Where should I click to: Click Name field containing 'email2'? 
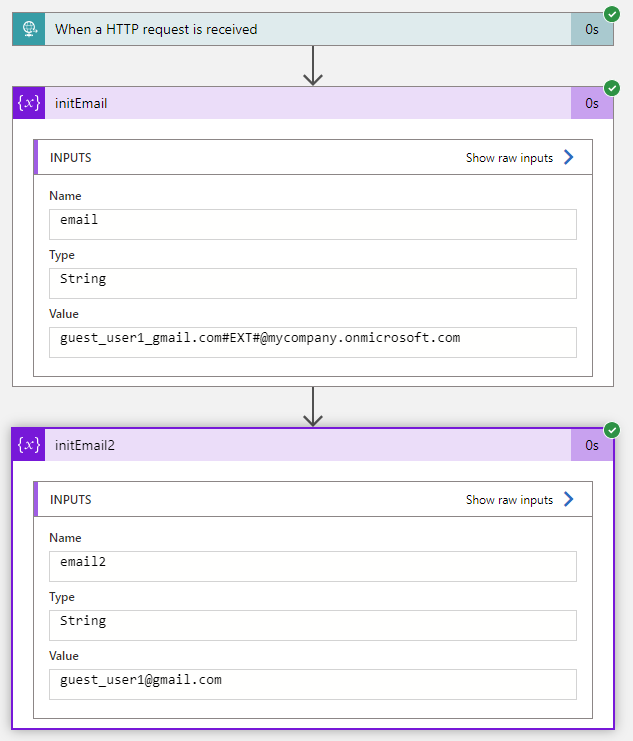pos(313,565)
